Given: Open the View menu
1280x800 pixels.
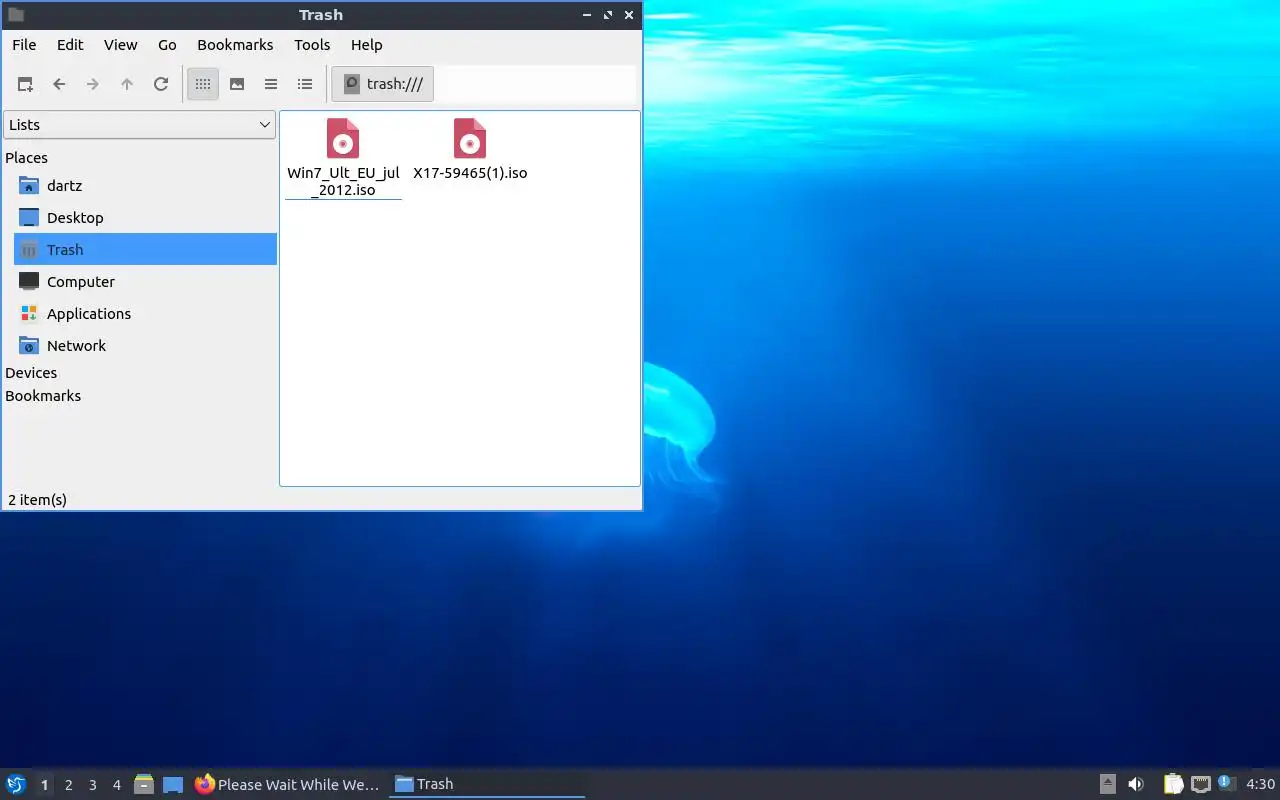Looking at the screenshot, I should tap(121, 45).
